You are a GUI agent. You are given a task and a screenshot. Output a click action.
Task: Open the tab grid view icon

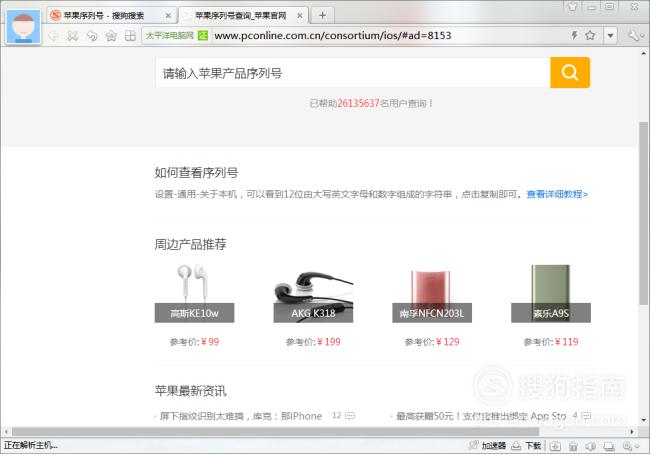coord(130,36)
